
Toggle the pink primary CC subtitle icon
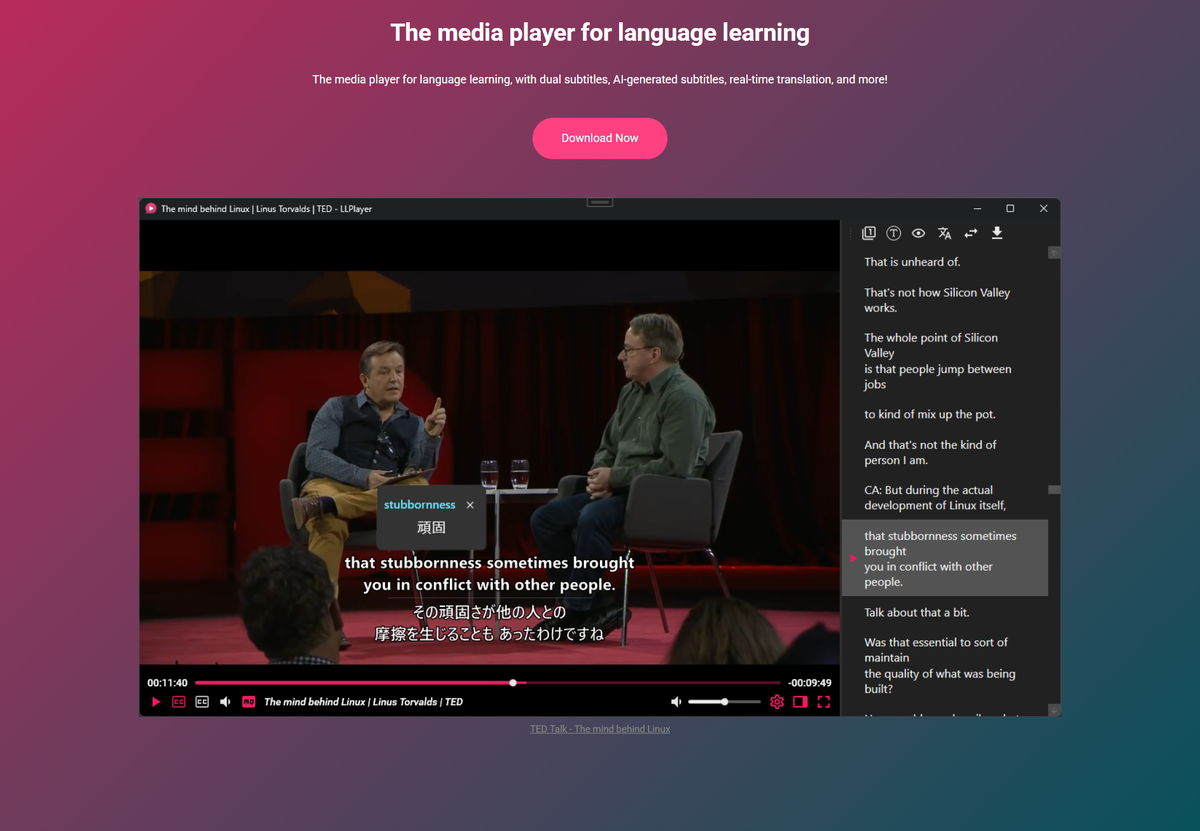[179, 702]
